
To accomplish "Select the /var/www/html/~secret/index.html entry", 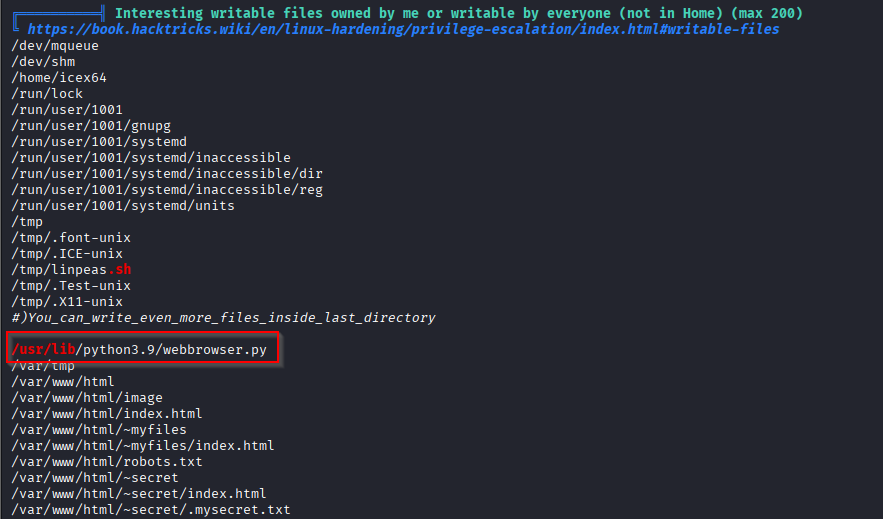I will (139, 494).
